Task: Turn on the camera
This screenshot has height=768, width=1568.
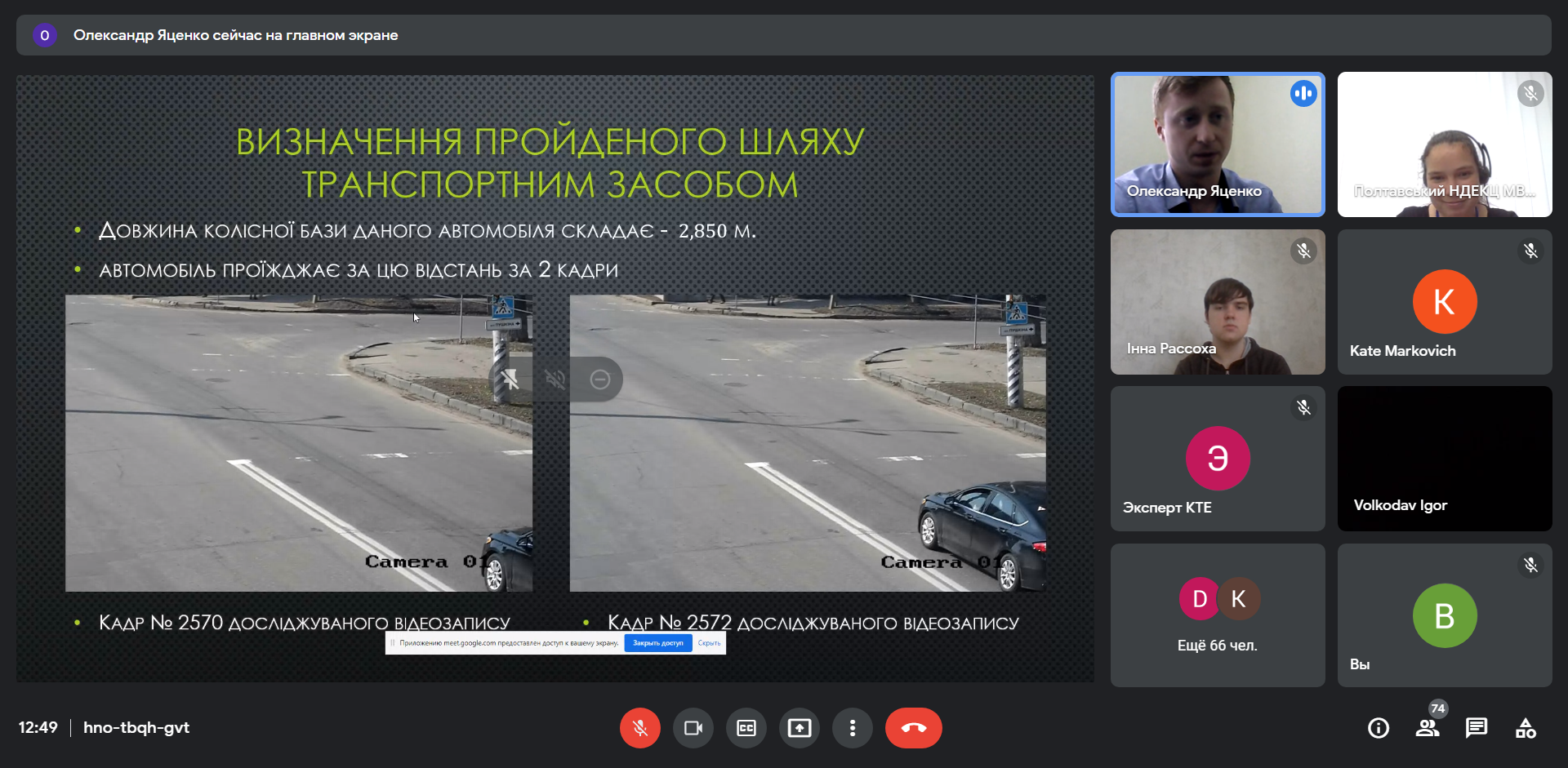Action: pos(693,728)
